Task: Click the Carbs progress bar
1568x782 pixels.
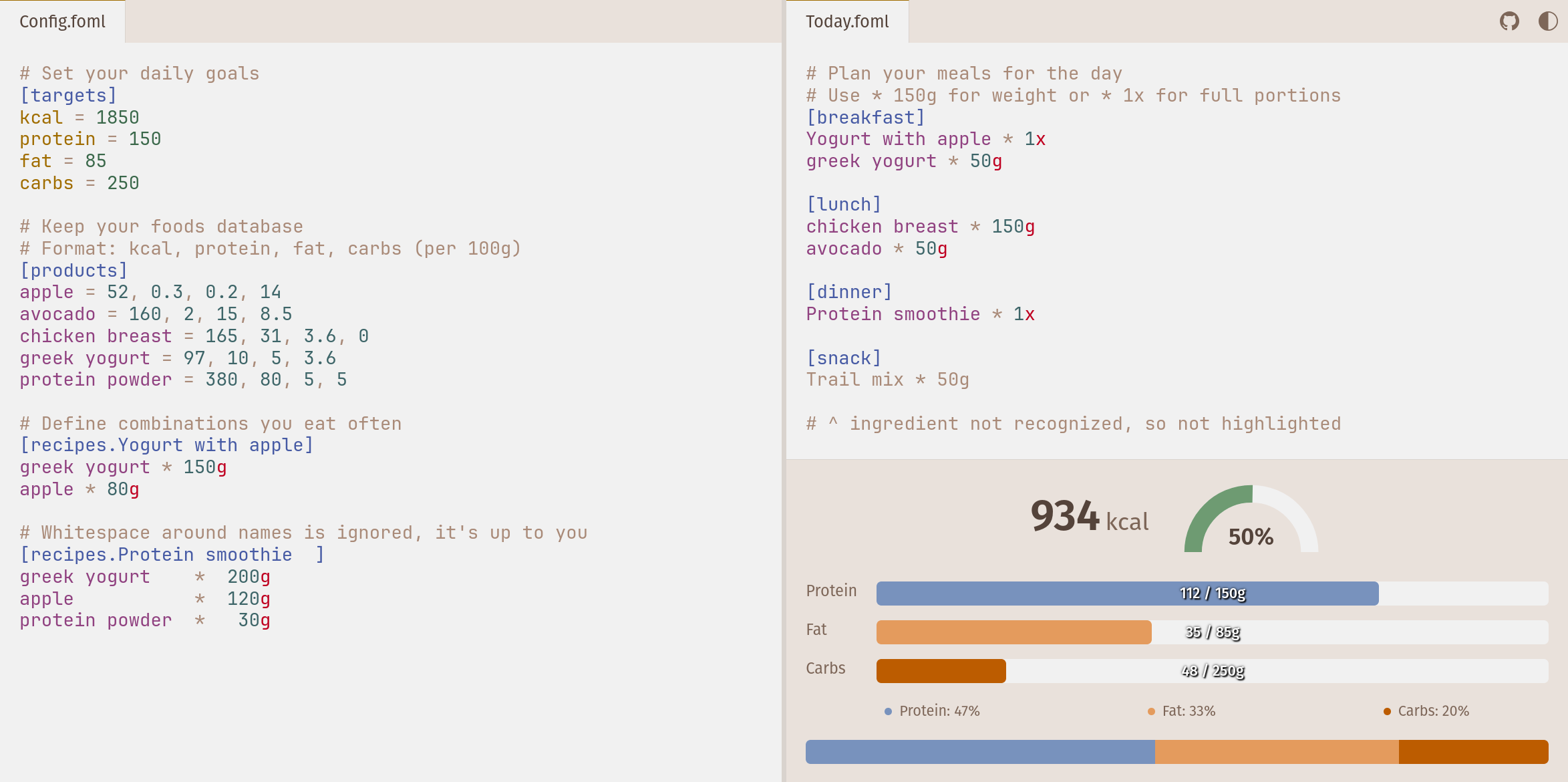Action: click(1212, 671)
